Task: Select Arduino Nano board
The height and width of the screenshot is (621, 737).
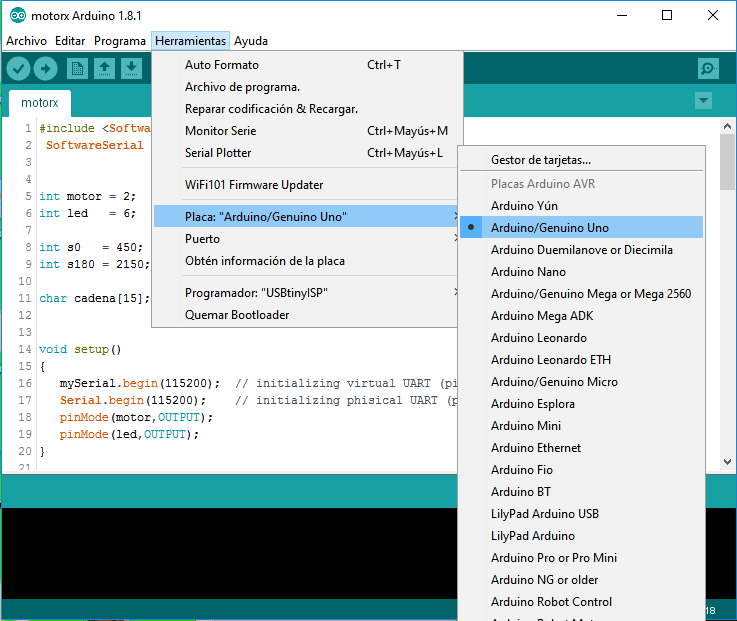Action: click(x=581, y=272)
